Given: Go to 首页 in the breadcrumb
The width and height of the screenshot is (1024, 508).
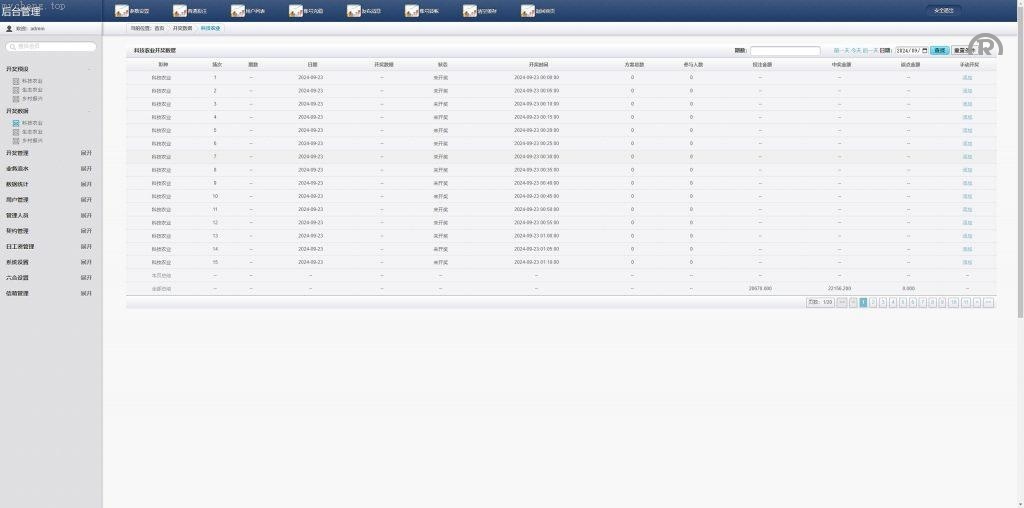Looking at the screenshot, I should (158, 29).
